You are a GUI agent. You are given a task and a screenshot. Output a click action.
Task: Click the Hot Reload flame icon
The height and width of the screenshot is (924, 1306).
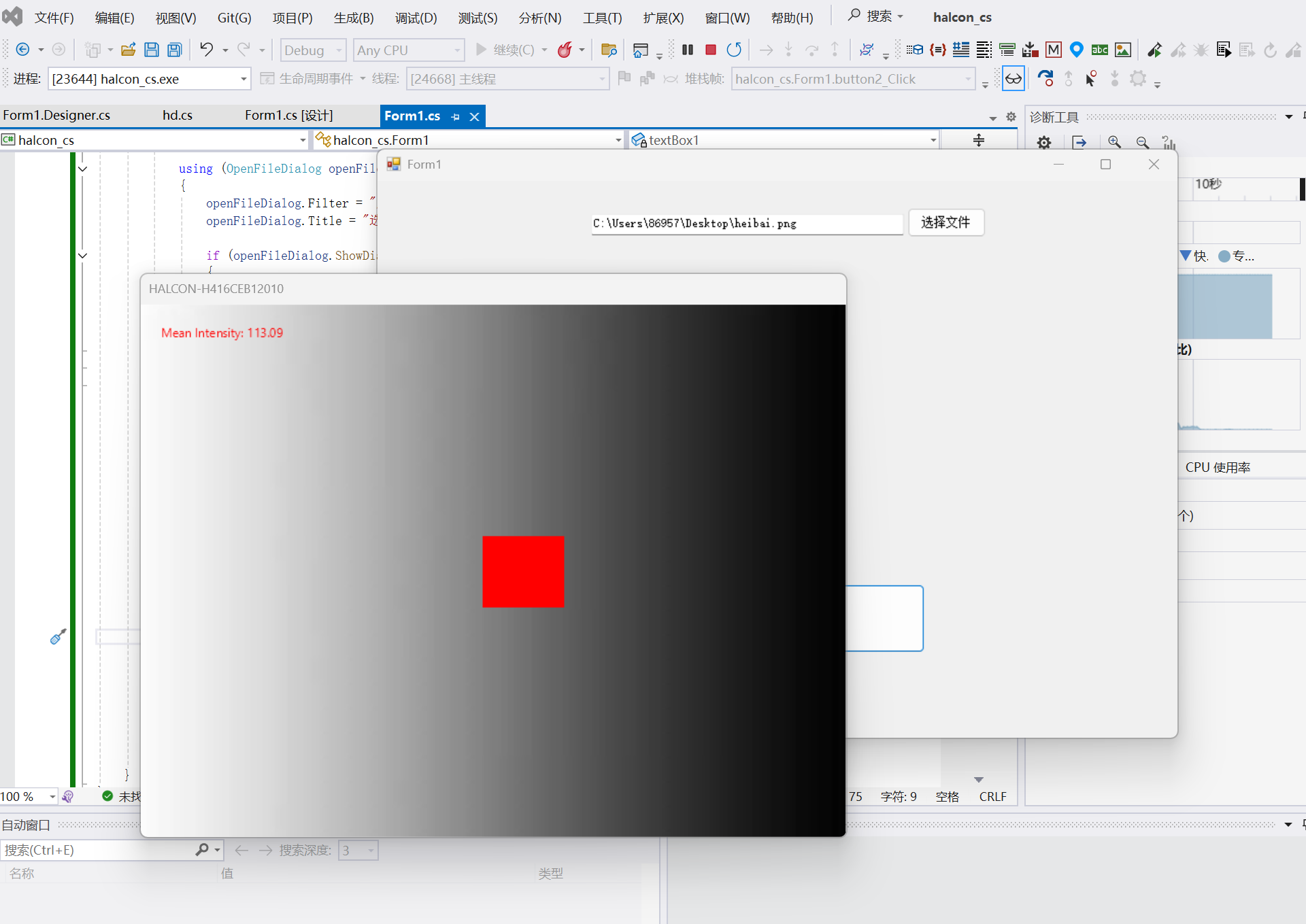[x=565, y=50]
